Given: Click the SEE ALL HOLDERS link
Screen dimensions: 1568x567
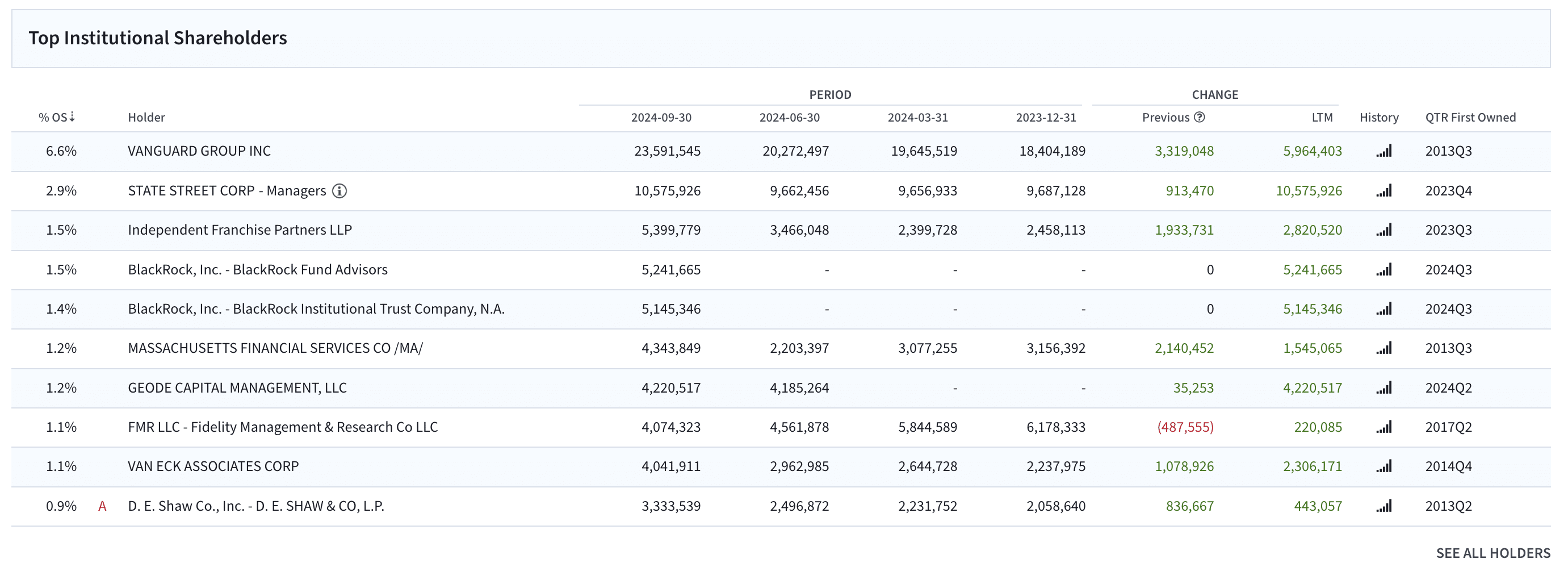Looking at the screenshot, I should coord(1493,552).
